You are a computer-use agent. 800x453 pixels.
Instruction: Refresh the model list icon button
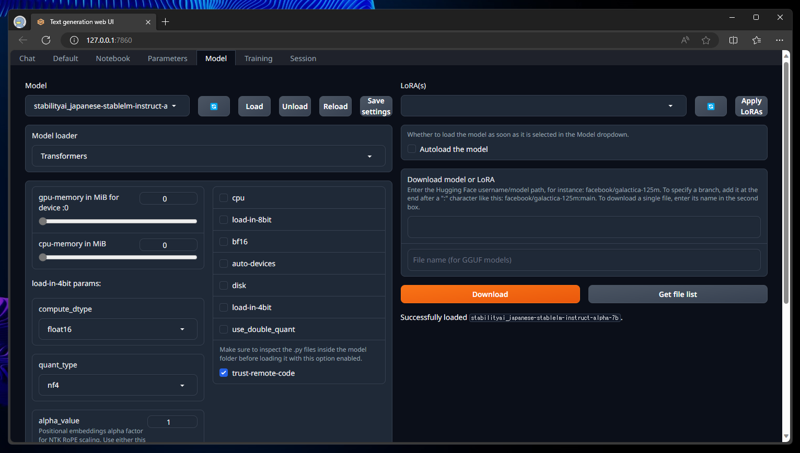pos(214,106)
